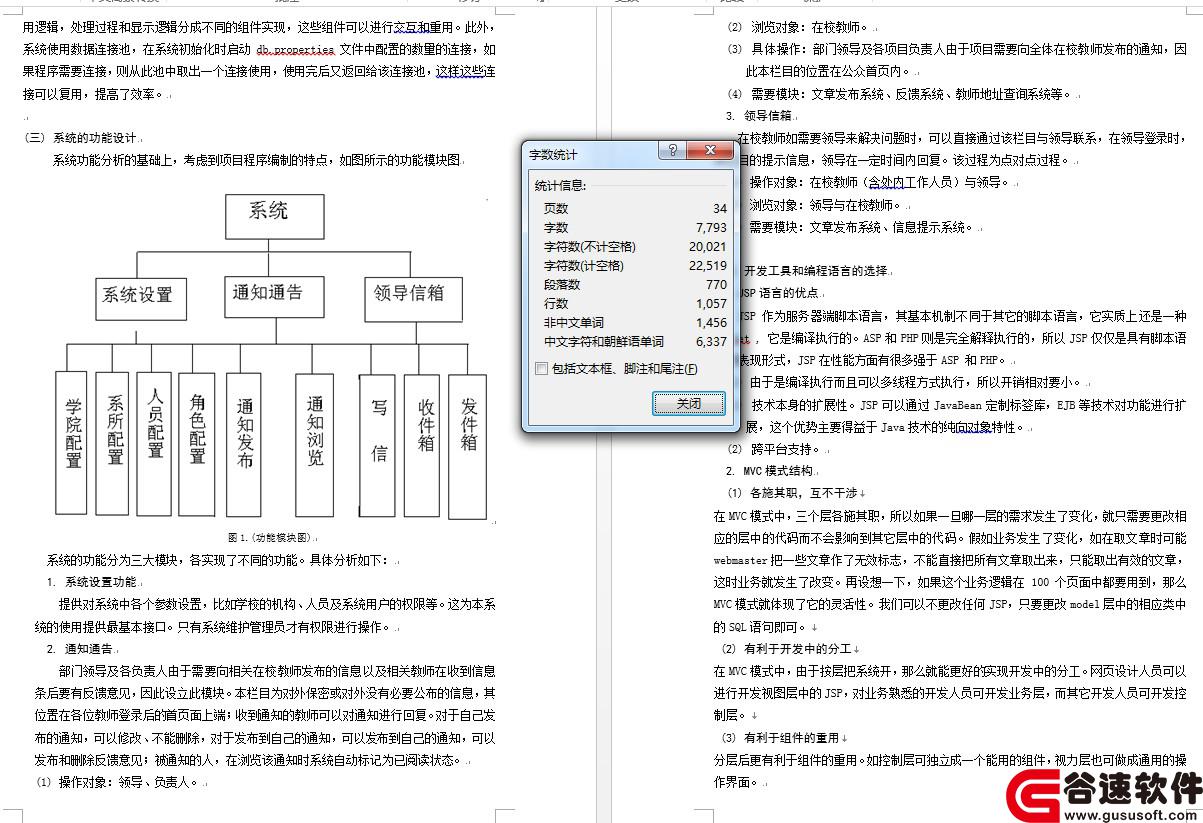Click the 学院配置 box in diagram
This screenshot has height=823, width=1203.
click(72, 442)
